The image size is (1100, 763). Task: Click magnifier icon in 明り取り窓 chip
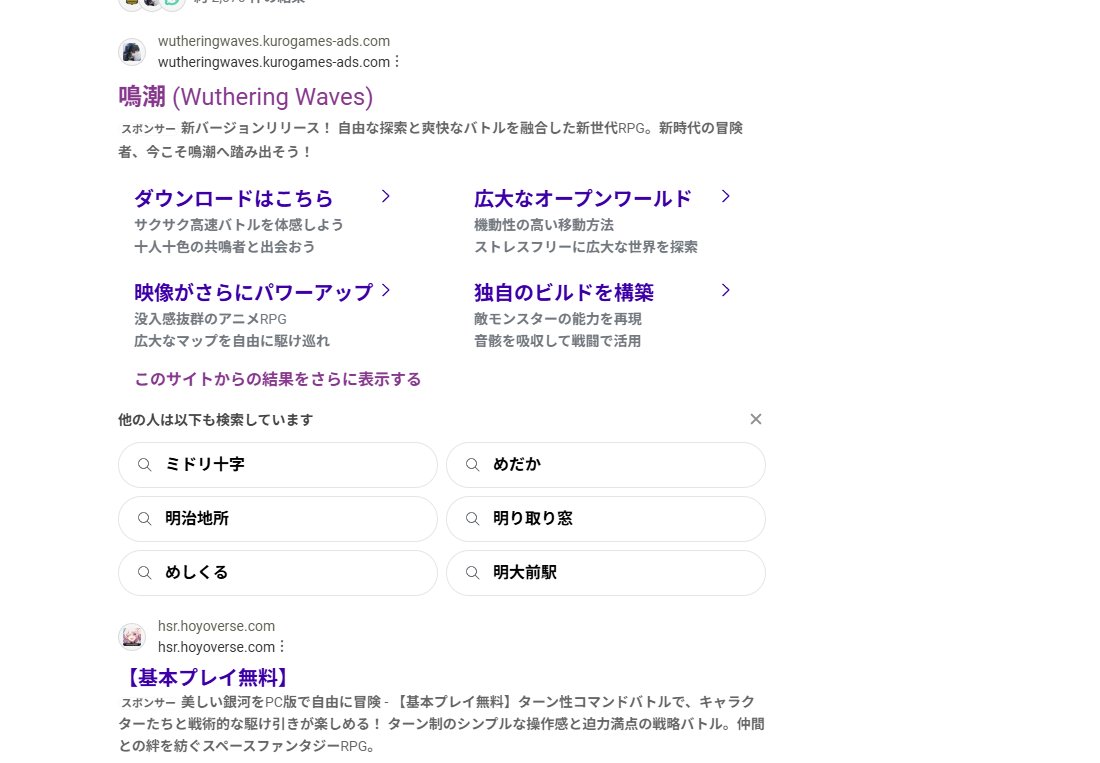(x=473, y=519)
